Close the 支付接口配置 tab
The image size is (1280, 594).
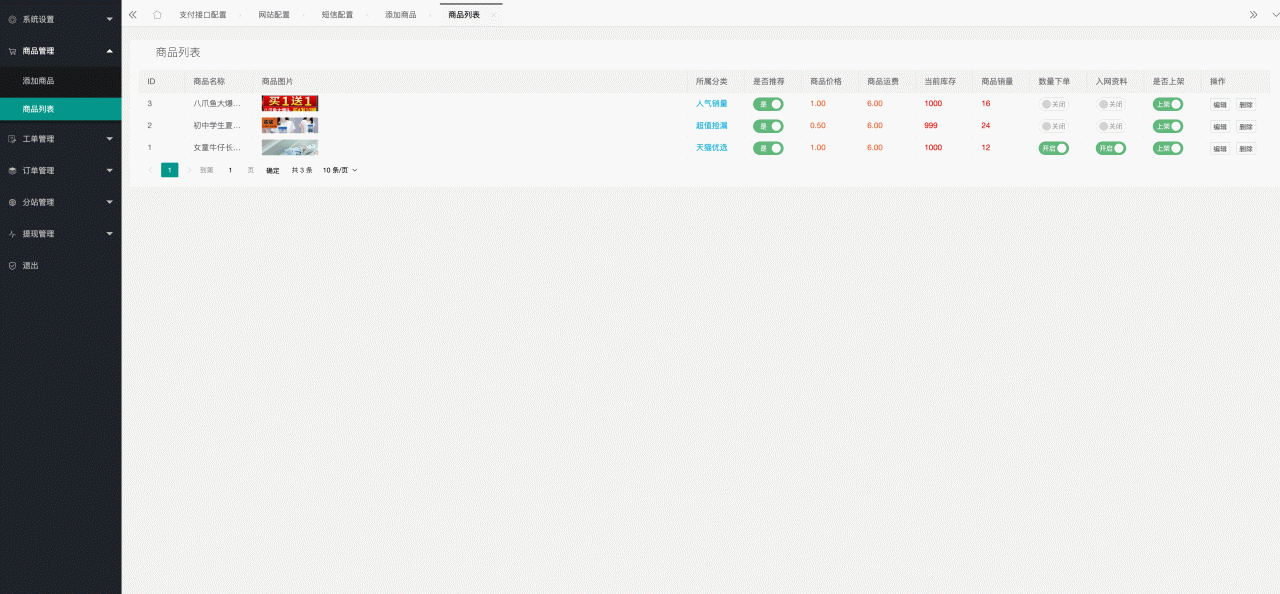tap(240, 15)
